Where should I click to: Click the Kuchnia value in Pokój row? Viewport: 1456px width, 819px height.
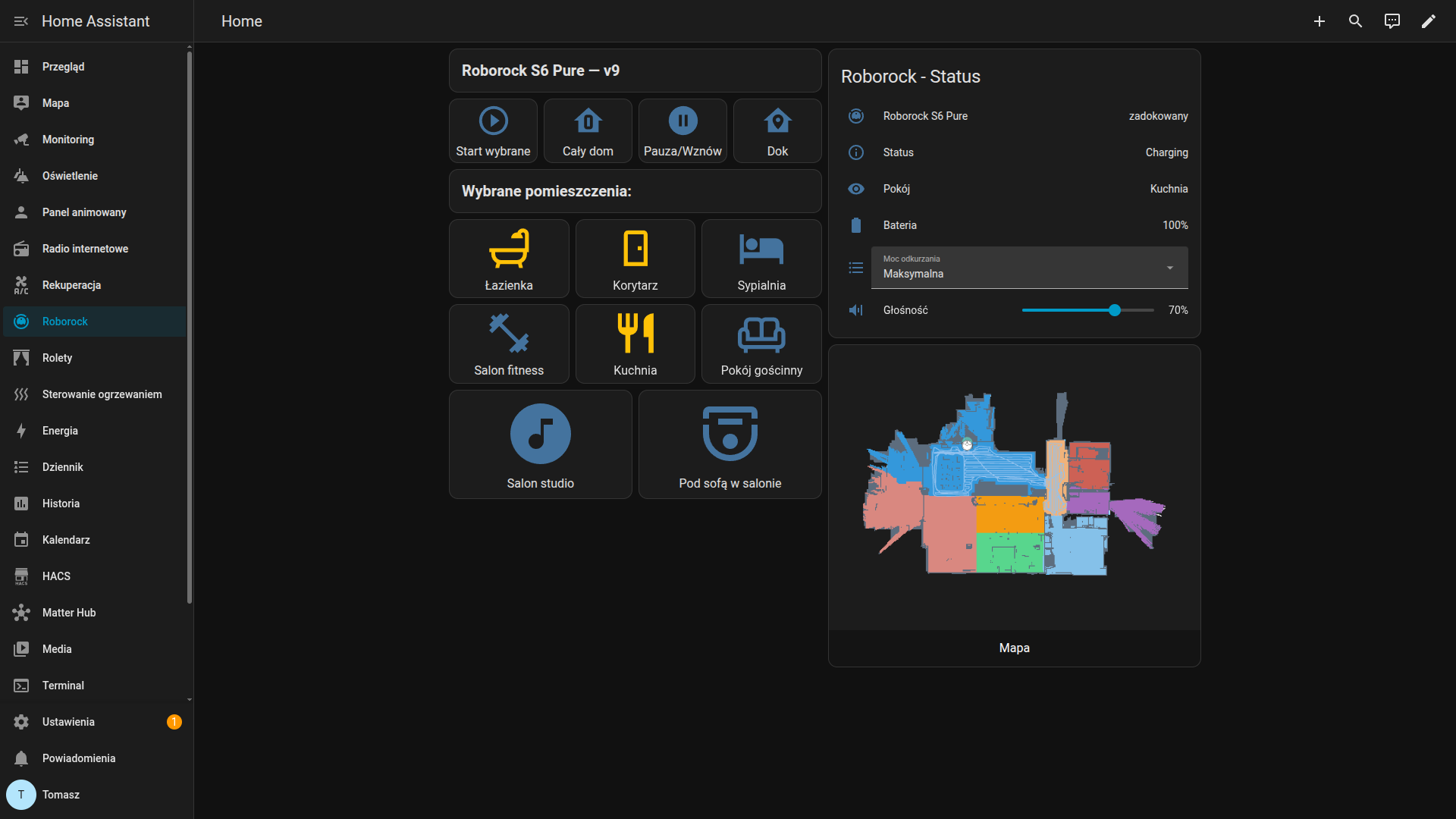(x=1169, y=189)
